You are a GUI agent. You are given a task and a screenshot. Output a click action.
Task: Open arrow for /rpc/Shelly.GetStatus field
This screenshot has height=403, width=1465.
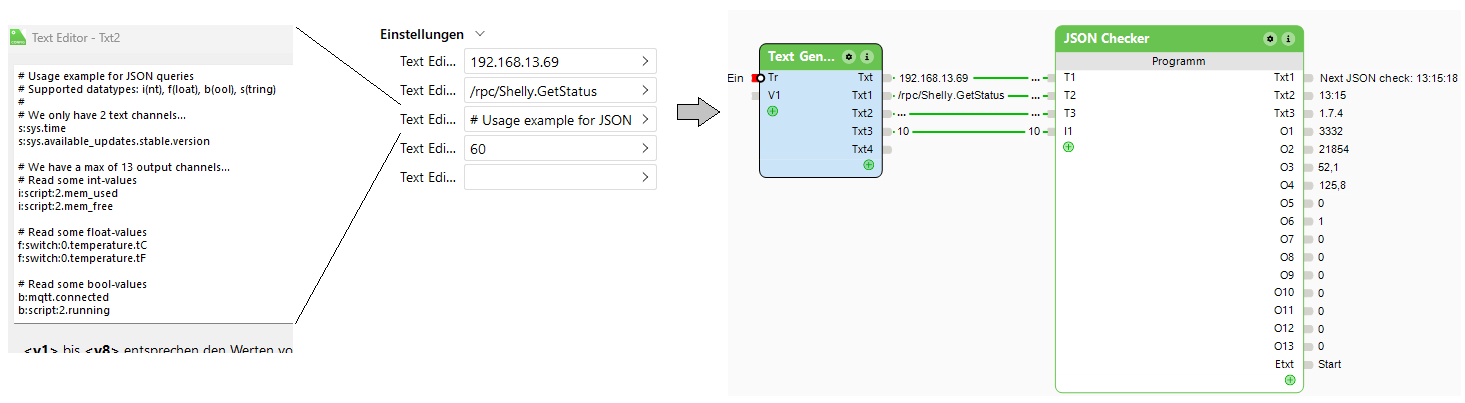tap(645, 91)
